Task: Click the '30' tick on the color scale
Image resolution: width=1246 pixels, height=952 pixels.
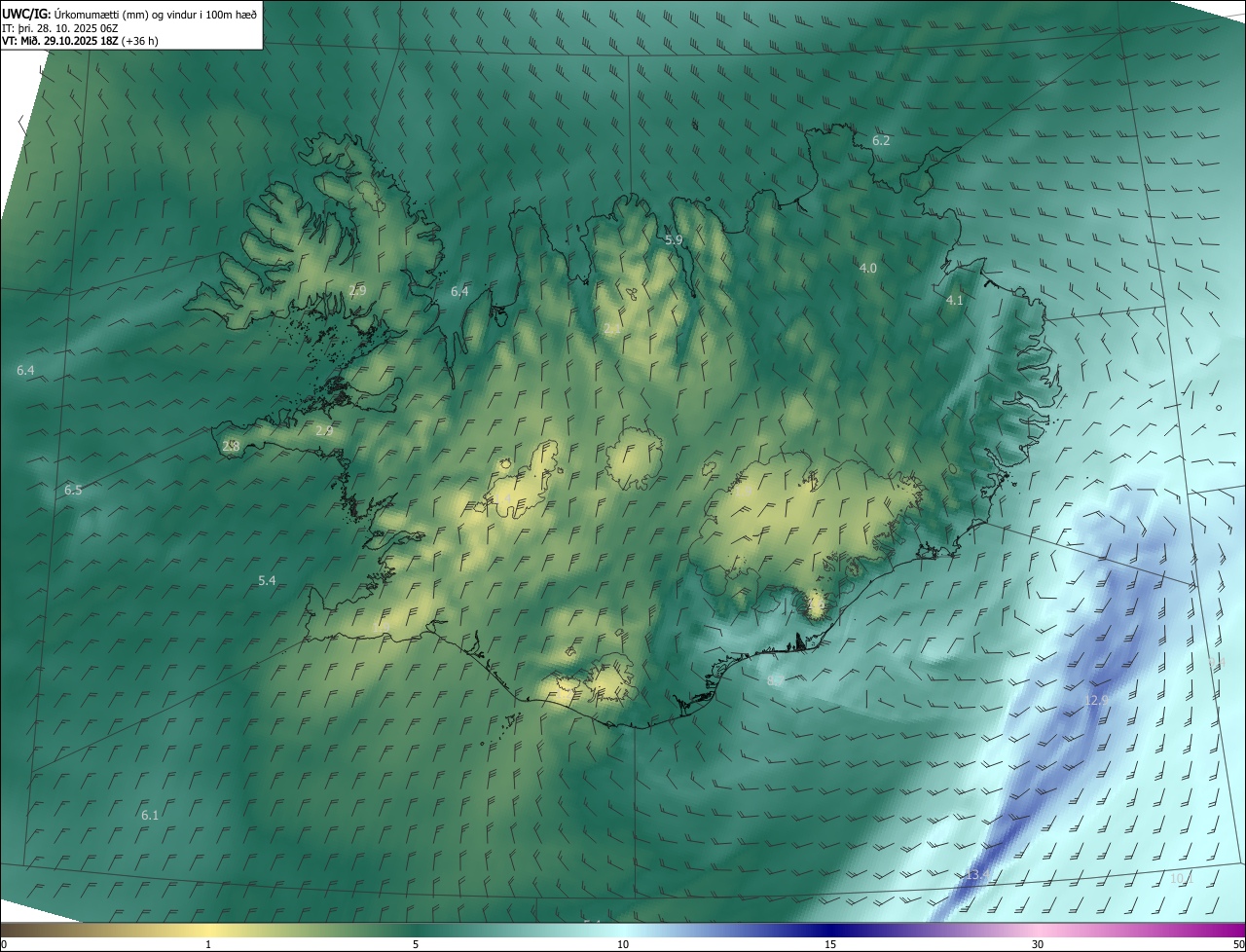Action: pos(1038,944)
